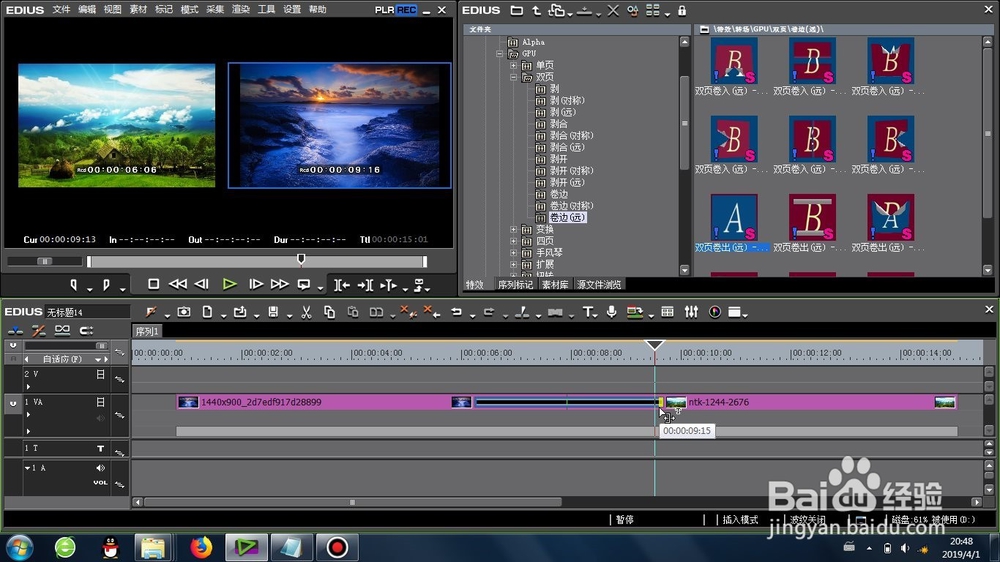Open the voice-over microphone tool
This screenshot has height=562, width=1000.
point(611,312)
